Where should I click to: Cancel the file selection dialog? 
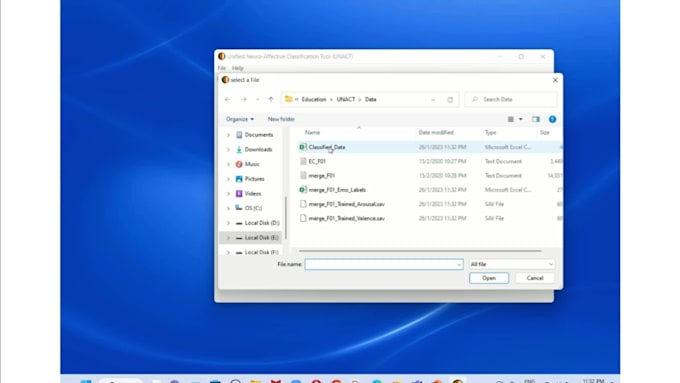(x=535, y=278)
